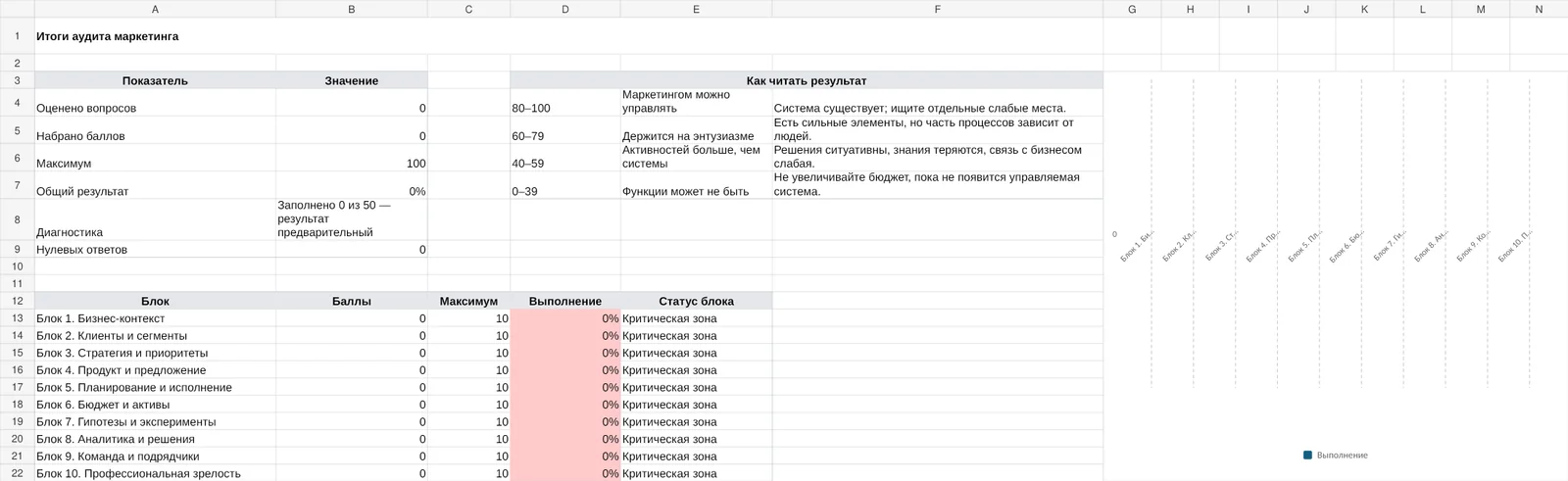Select the 'Статус блока' column header cell
Image resolution: width=1568 pixels, height=481 pixels.
[697, 301]
